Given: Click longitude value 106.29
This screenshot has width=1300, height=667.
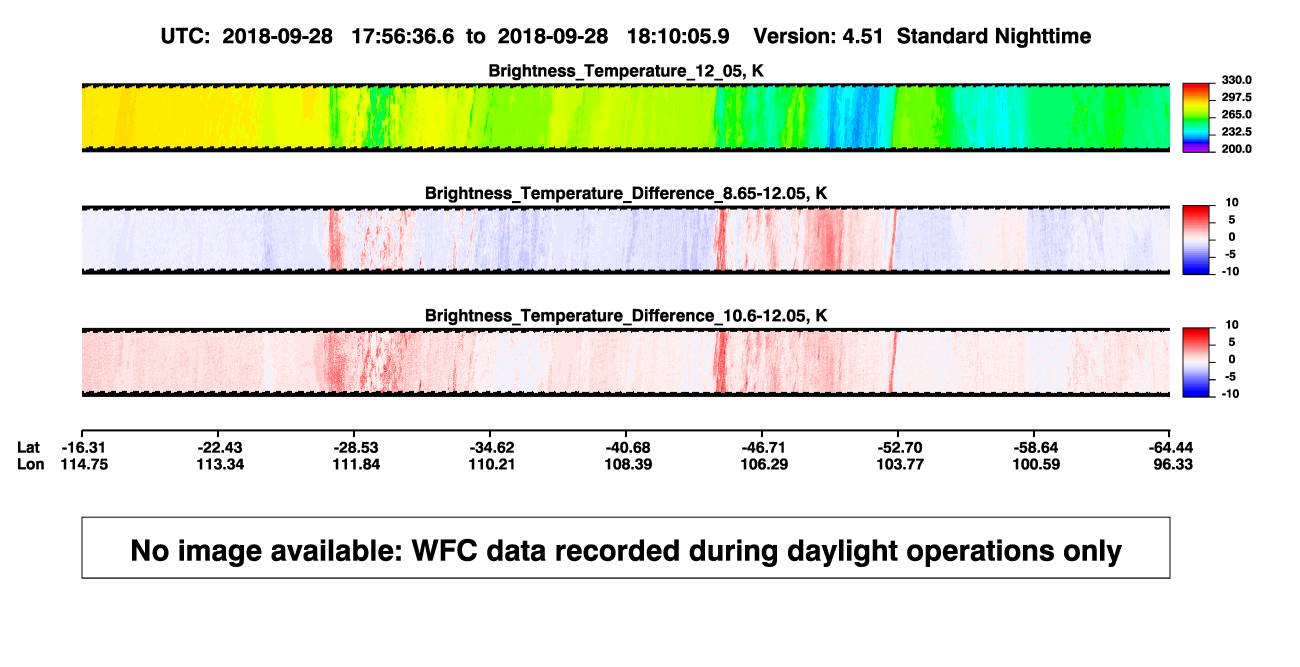Looking at the screenshot, I should point(766,464).
